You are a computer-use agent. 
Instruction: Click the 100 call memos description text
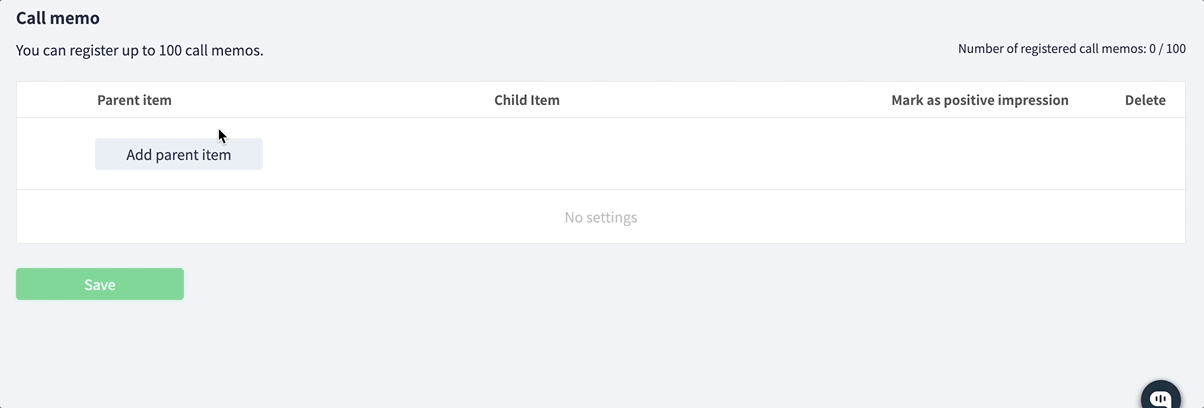click(x=140, y=50)
